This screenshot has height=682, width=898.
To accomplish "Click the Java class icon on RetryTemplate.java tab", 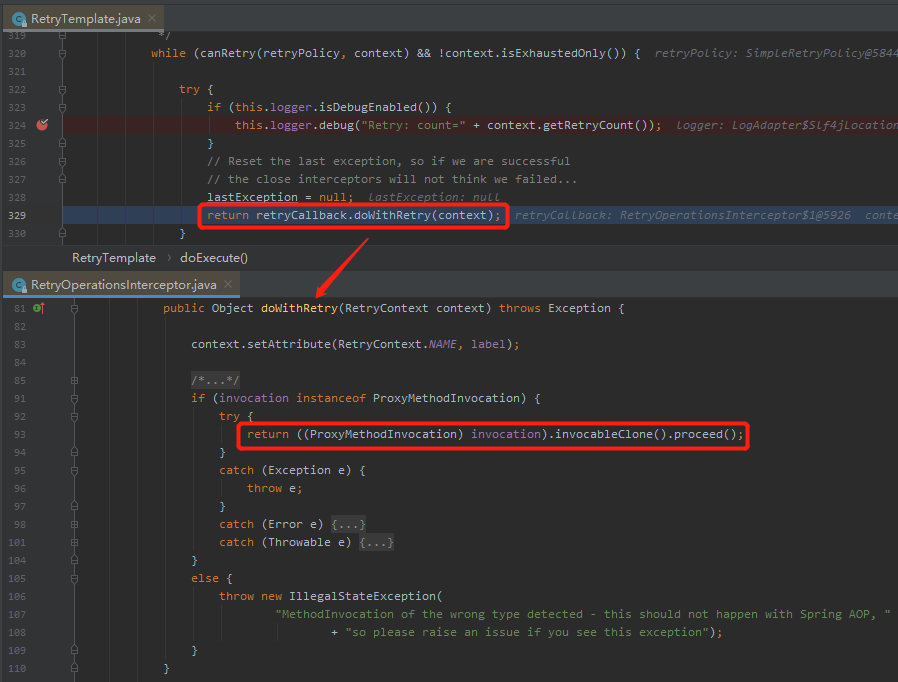I will point(20,17).
